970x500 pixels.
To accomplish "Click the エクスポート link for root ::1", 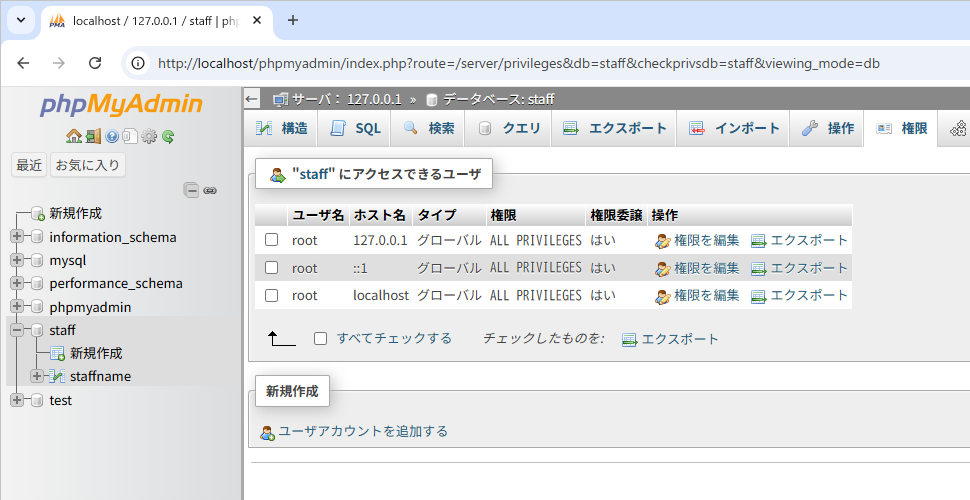I will point(809,268).
